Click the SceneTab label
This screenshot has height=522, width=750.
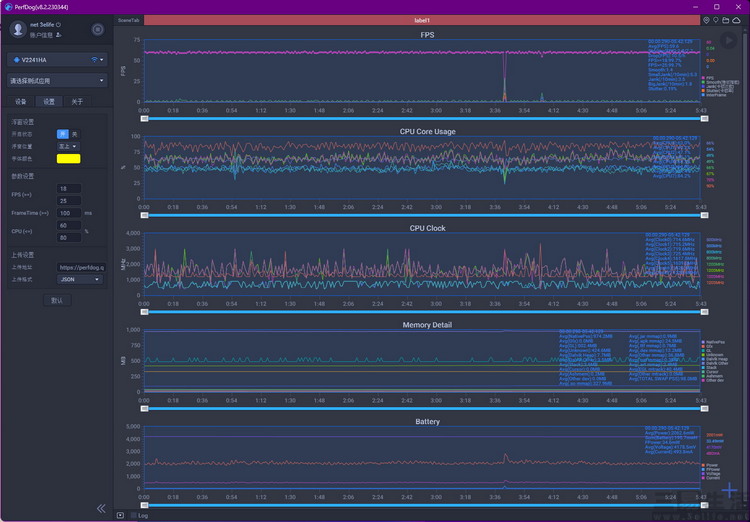pyautogui.click(x=129, y=20)
